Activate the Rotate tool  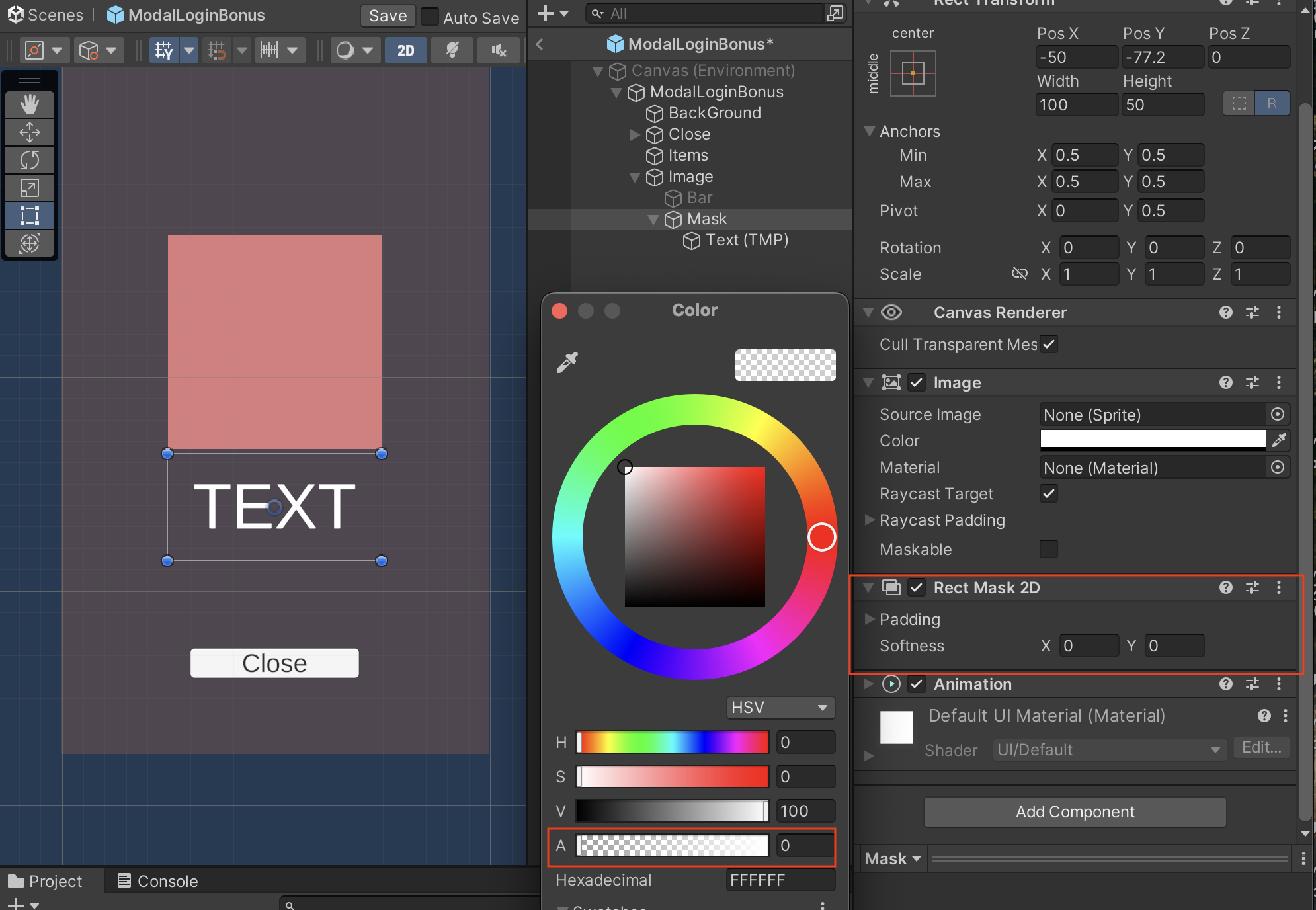30,160
